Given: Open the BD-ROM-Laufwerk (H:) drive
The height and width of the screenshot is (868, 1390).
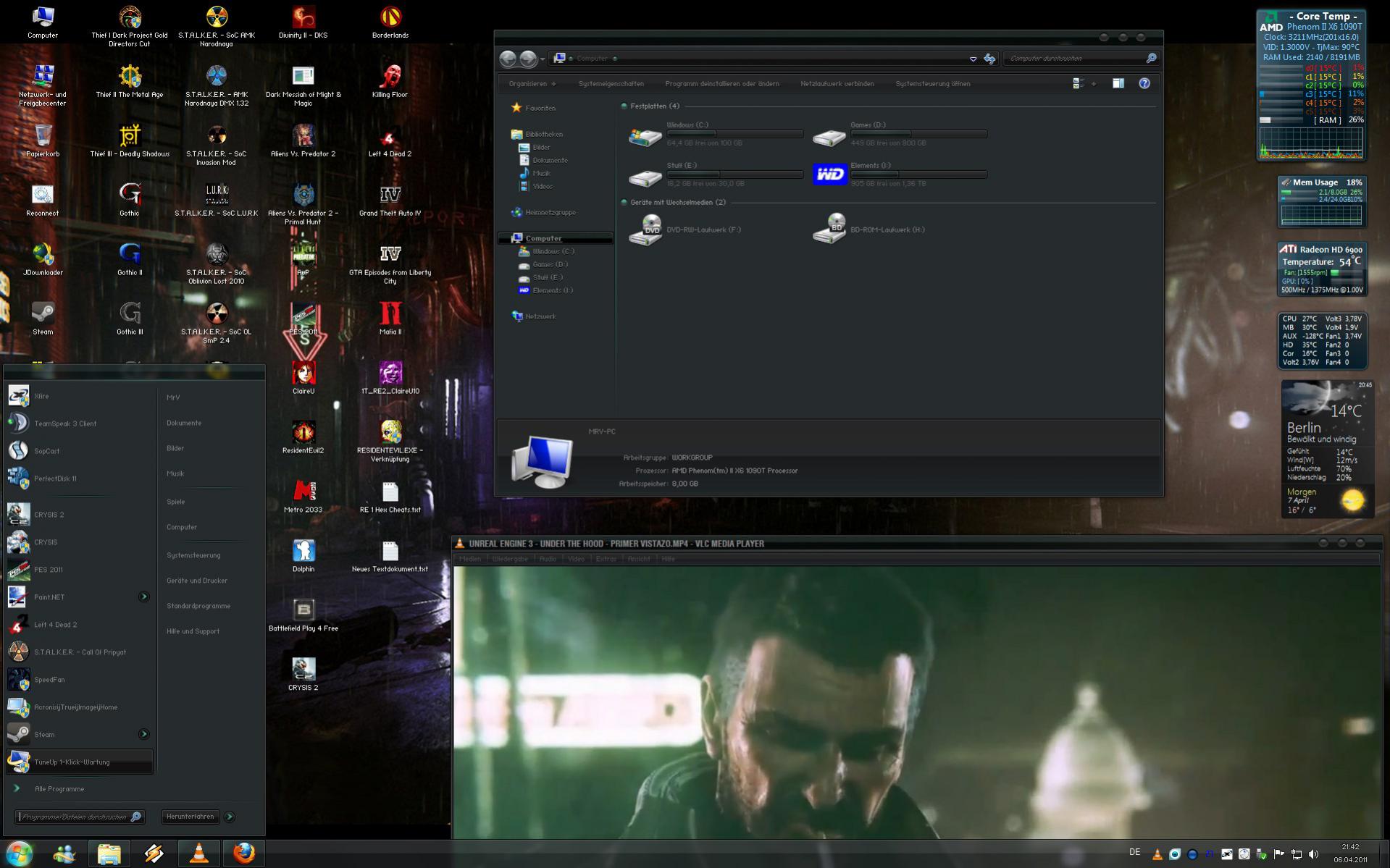Looking at the screenshot, I should point(870,229).
